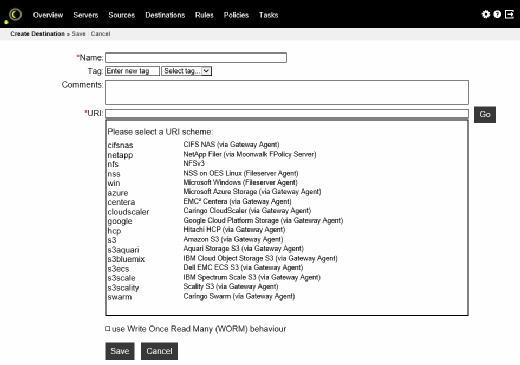Open the Sources menu item
Image resolution: width=520 pixels, height=365 pixels.
(x=122, y=15)
